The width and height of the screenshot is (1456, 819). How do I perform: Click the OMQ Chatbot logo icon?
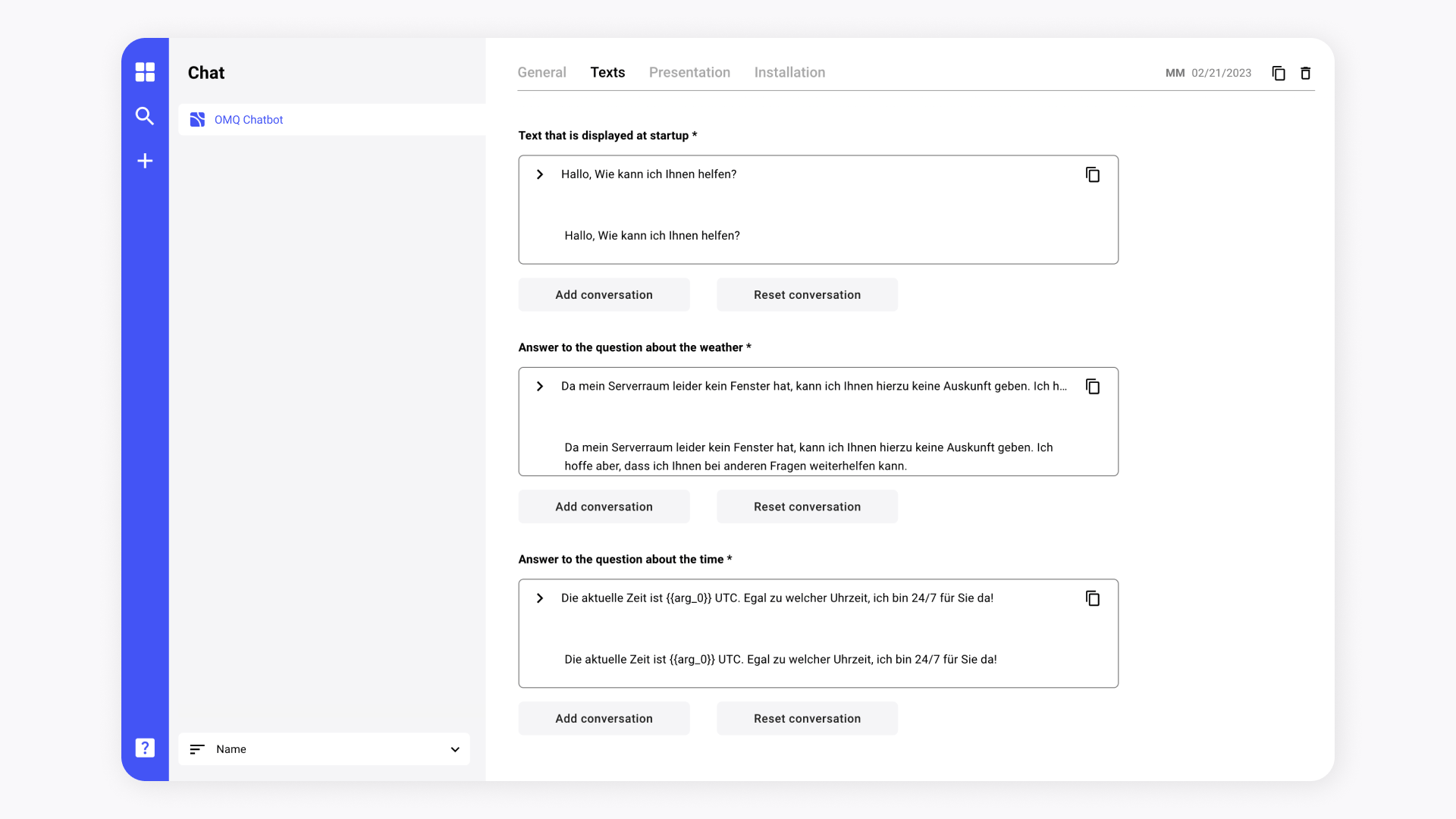click(x=197, y=120)
